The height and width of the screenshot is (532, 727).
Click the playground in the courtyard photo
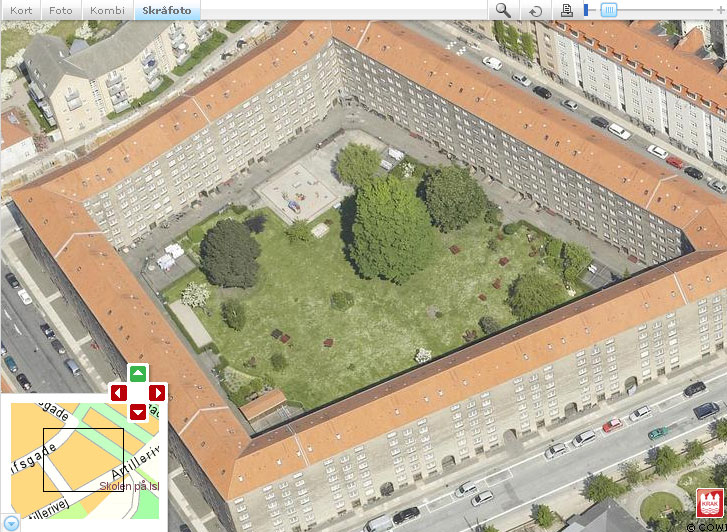297,192
